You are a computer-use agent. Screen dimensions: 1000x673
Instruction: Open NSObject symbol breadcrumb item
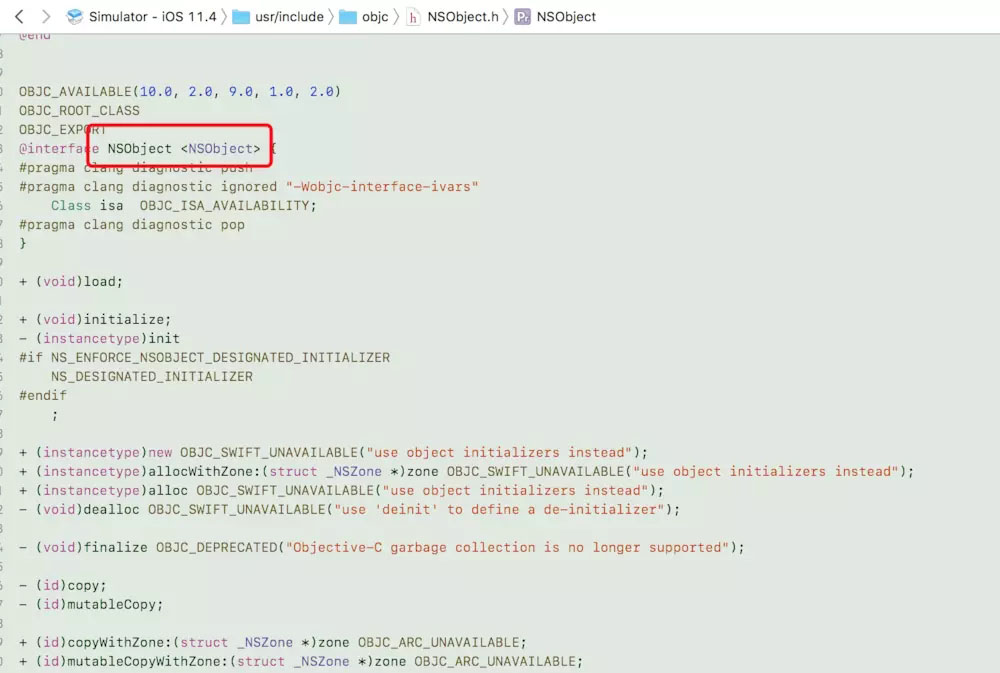566,17
